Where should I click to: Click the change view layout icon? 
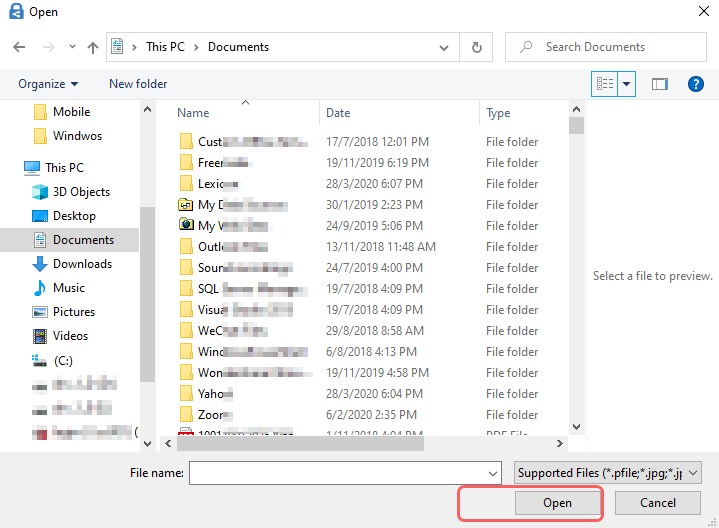(x=604, y=84)
